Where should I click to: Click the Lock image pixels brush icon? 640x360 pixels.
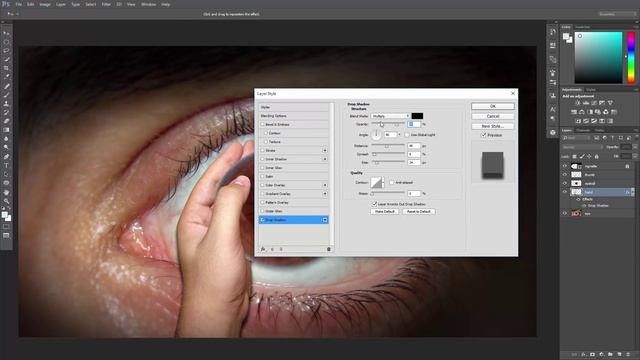coord(582,156)
